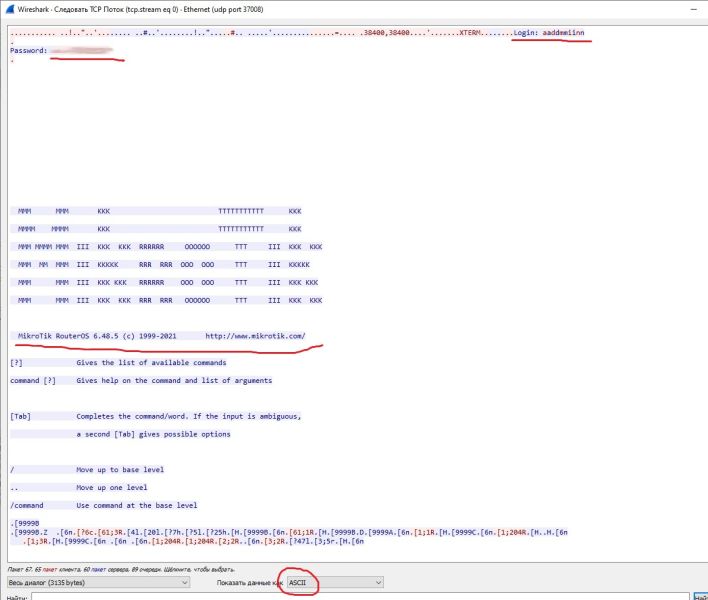Click the 'MikroTik RouterOS 6.48.5' banner line
The width and height of the screenshot is (708, 600).
(x=97, y=336)
